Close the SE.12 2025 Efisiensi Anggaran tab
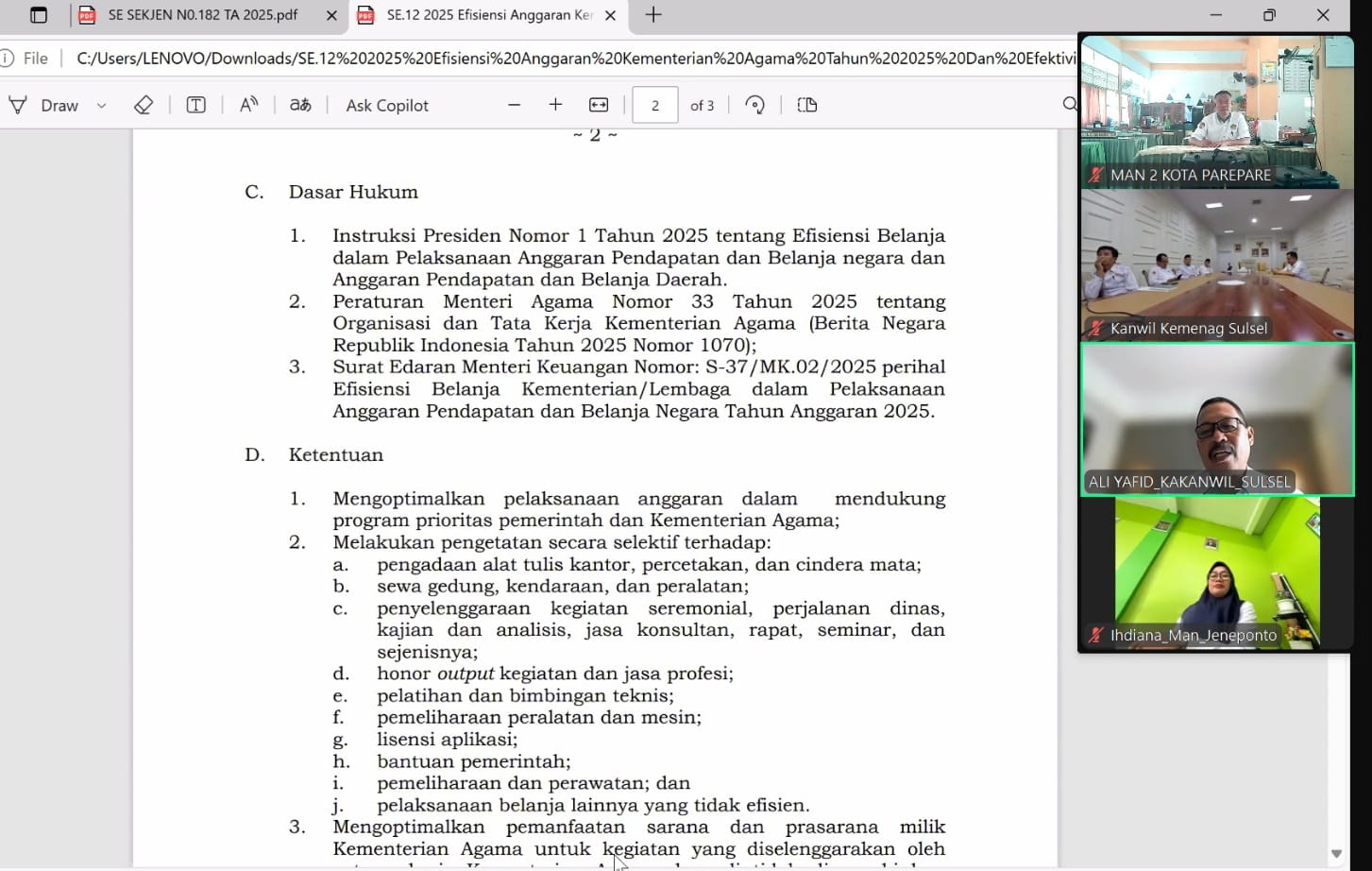The width and height of the screenshot is (1372, 871). coord(610,15)
